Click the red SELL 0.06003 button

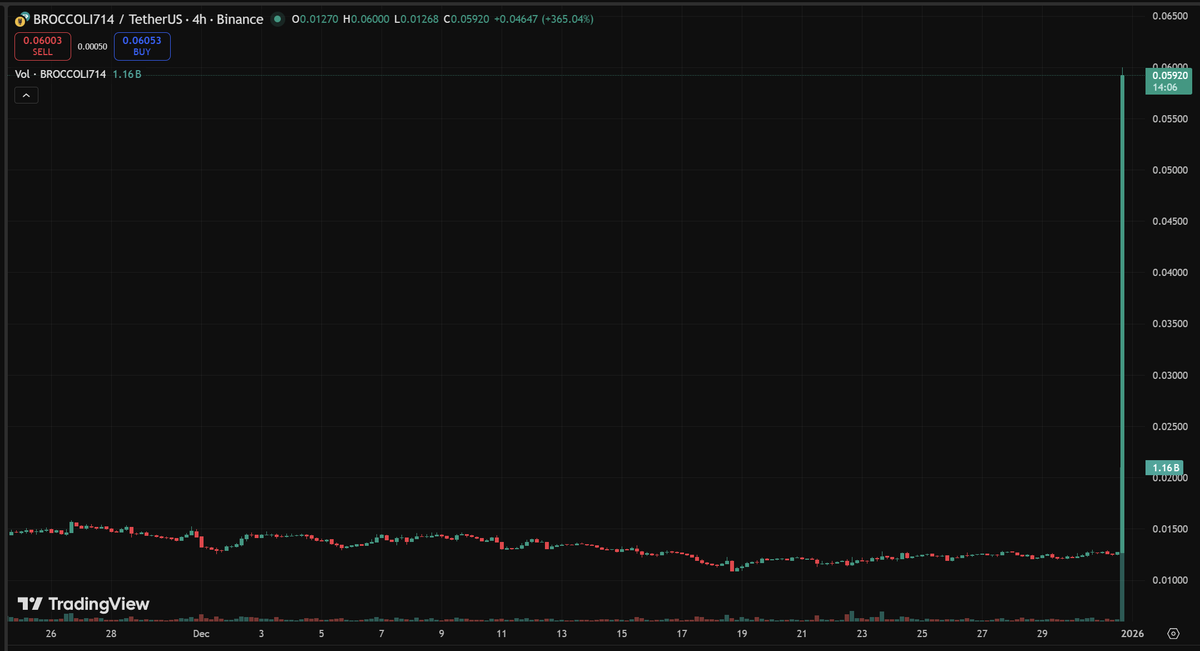tap(42, 46)
